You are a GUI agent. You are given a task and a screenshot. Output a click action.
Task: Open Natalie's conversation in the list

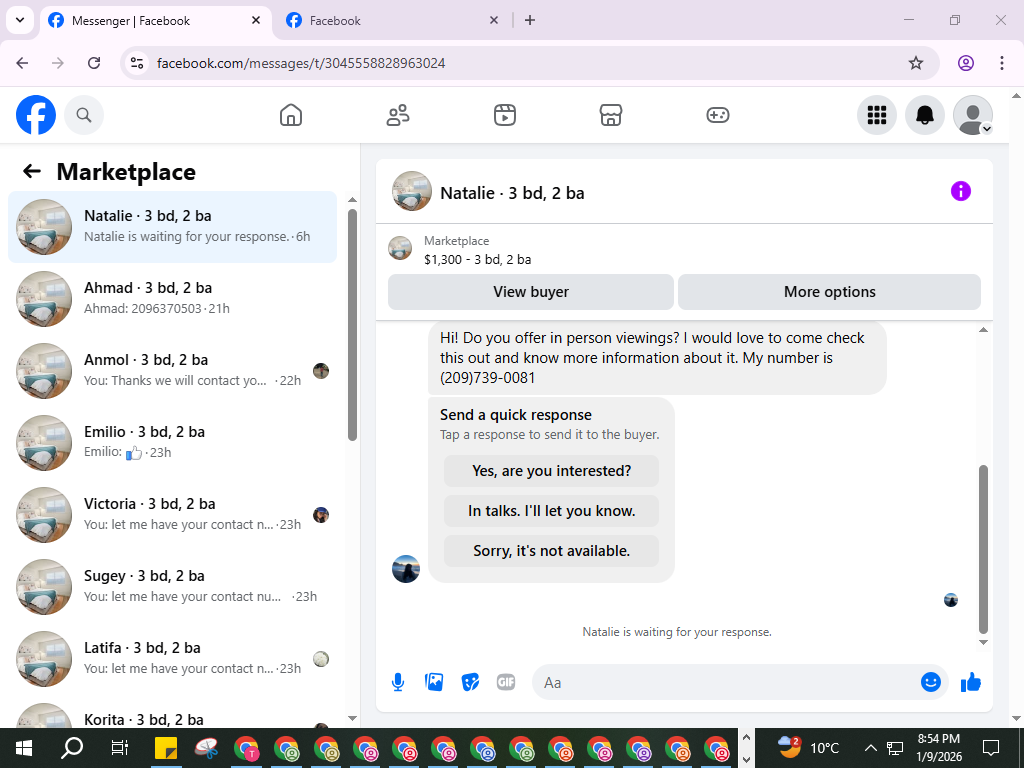pyautogui.click(x=172, y=227)
